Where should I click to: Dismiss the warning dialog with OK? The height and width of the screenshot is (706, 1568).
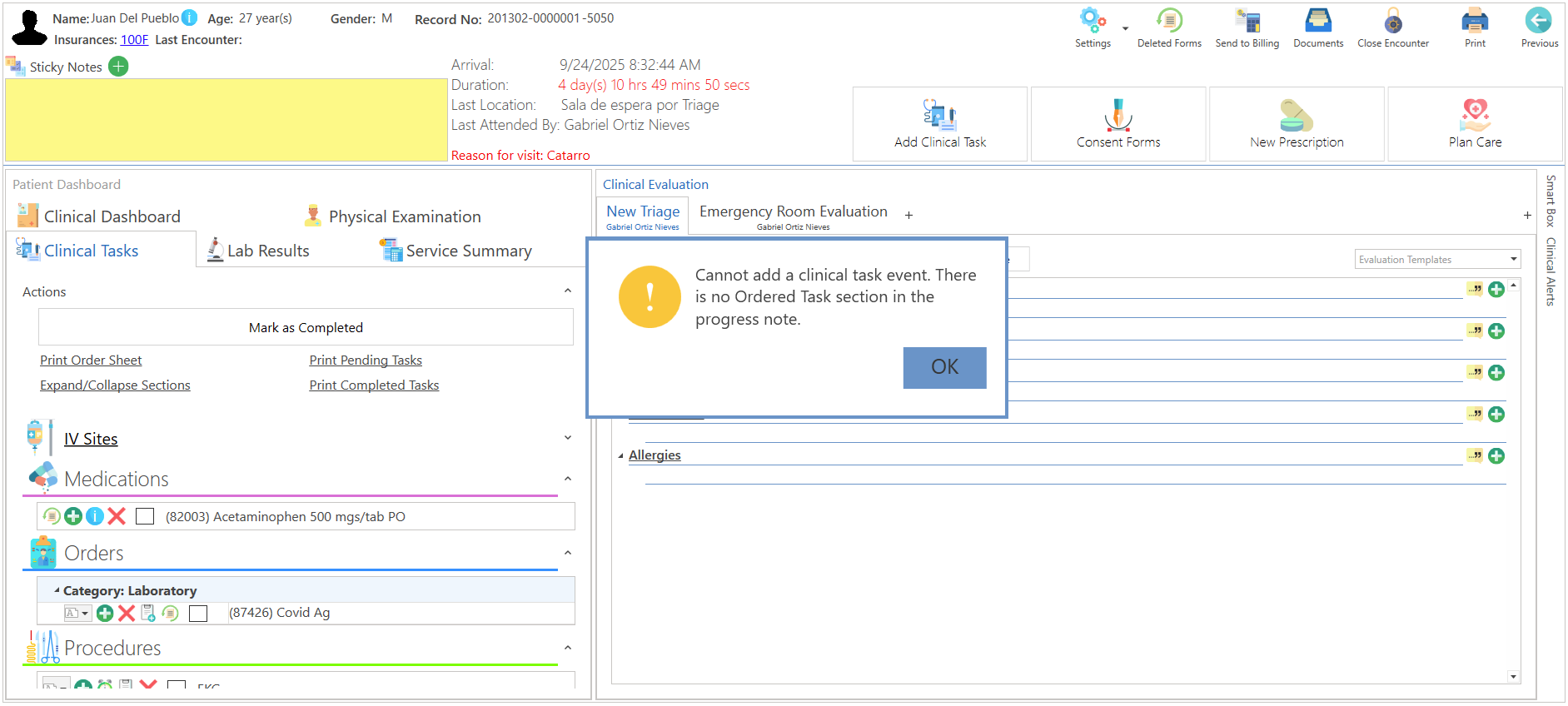click(944, 367)
